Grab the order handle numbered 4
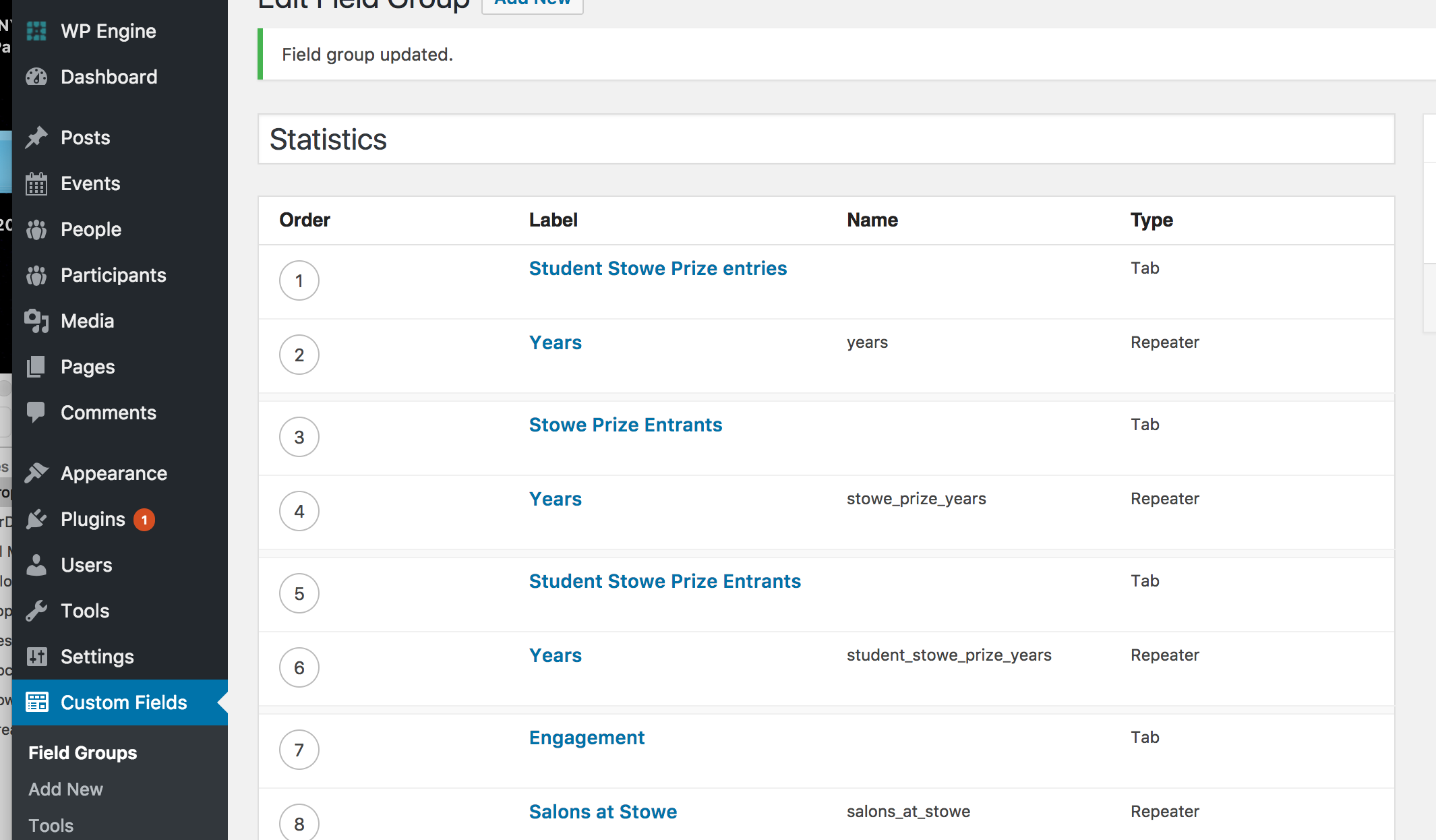The width and height of the screenshot is (1436, 840). tap(299, 511)
